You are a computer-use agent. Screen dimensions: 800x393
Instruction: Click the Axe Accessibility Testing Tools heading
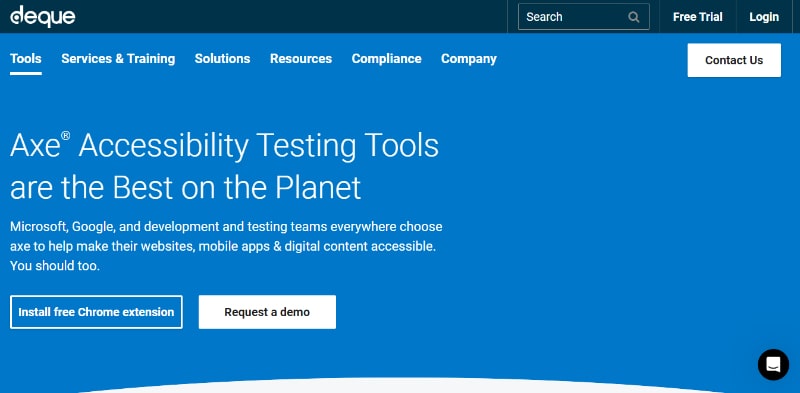coord(224,166)
